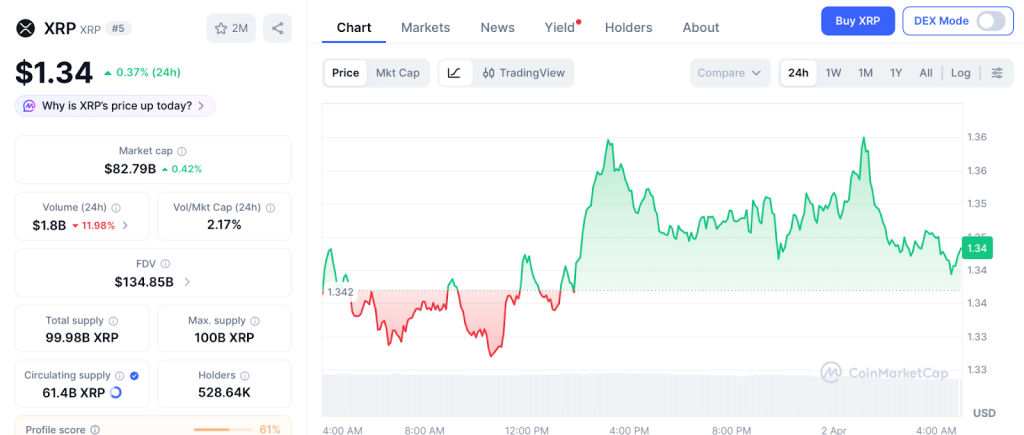Open the Compare dropdown
This screenshot has height=435, width=1024.
(x=730, y=73)
